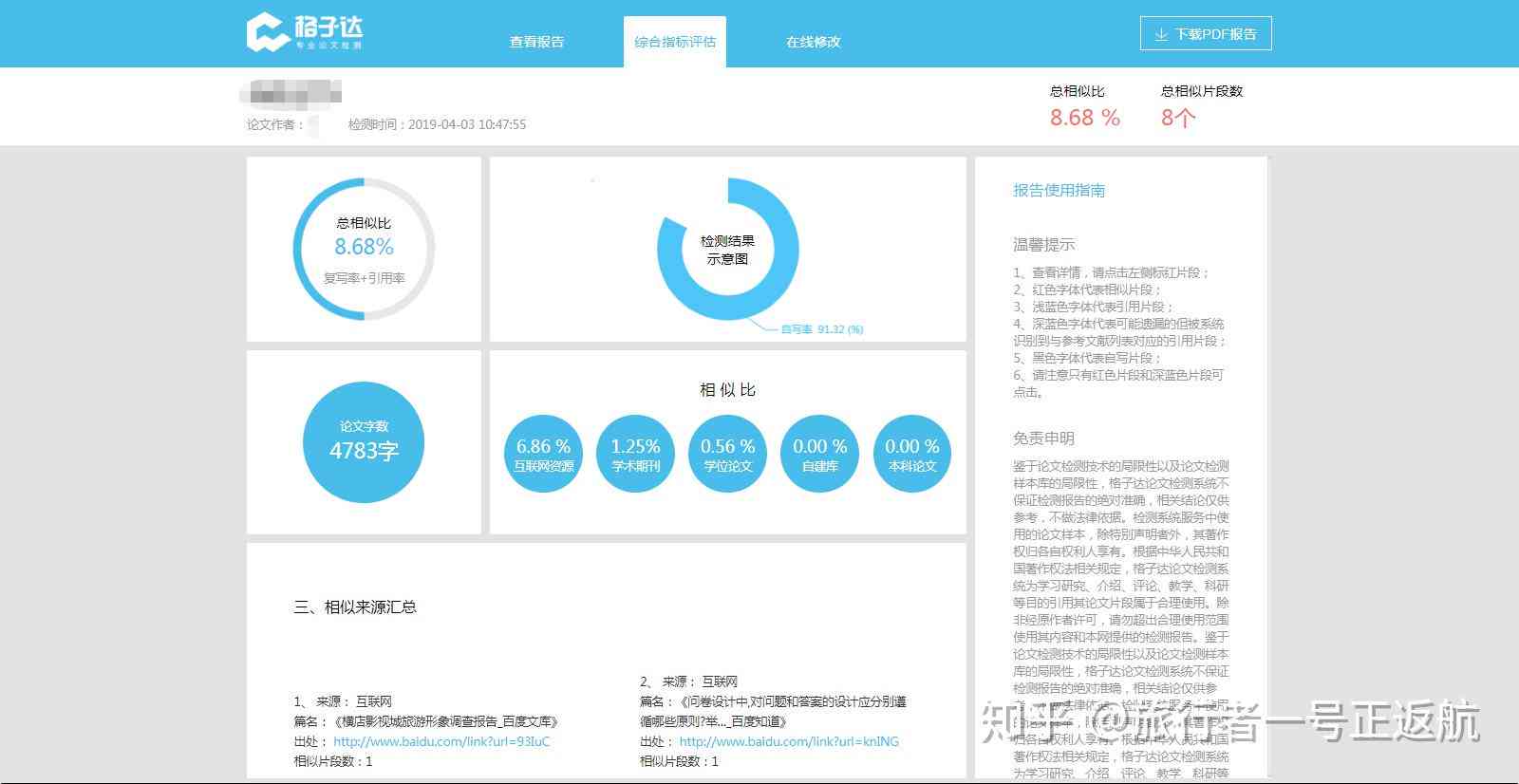
Task: Click the 三、相似来源汇总 heading
Action: (x=355, y=607)
